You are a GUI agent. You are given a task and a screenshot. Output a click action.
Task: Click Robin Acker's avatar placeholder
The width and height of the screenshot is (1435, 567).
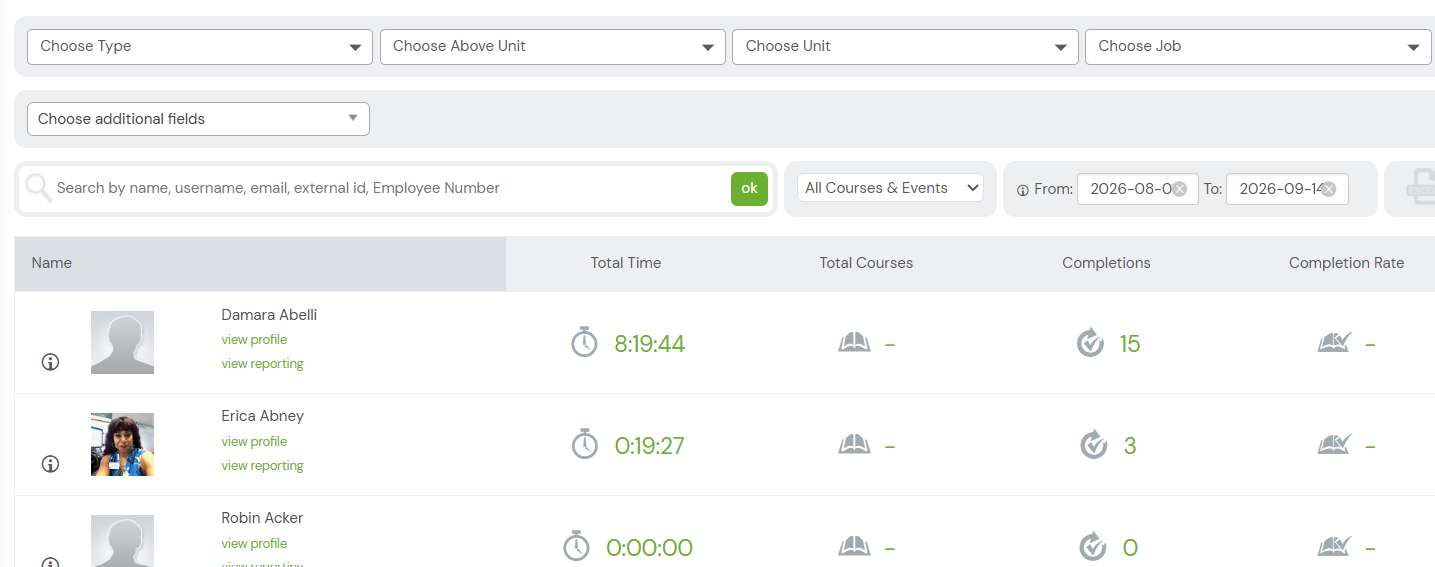pyautogui.click(x=122, y=541)
